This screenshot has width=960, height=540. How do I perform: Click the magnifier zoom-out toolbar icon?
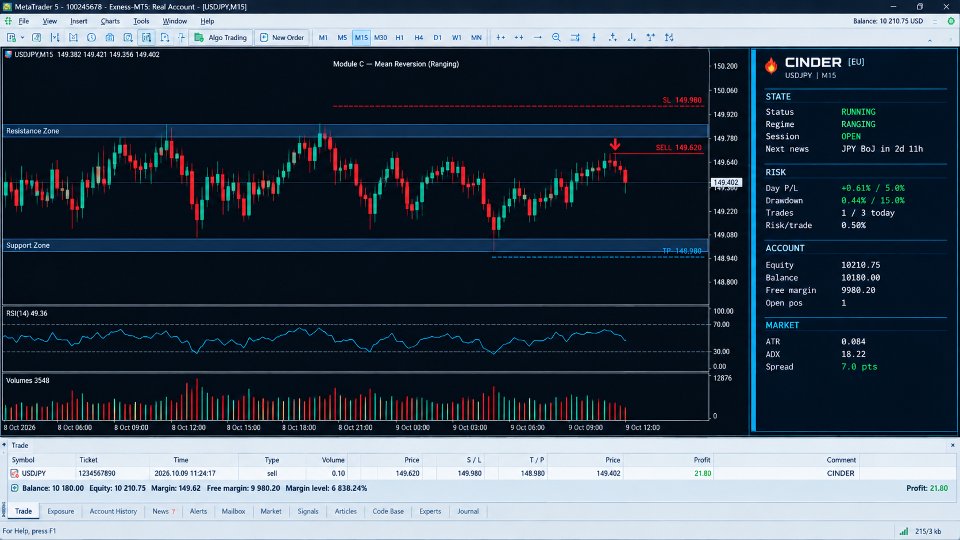(556, 37)
